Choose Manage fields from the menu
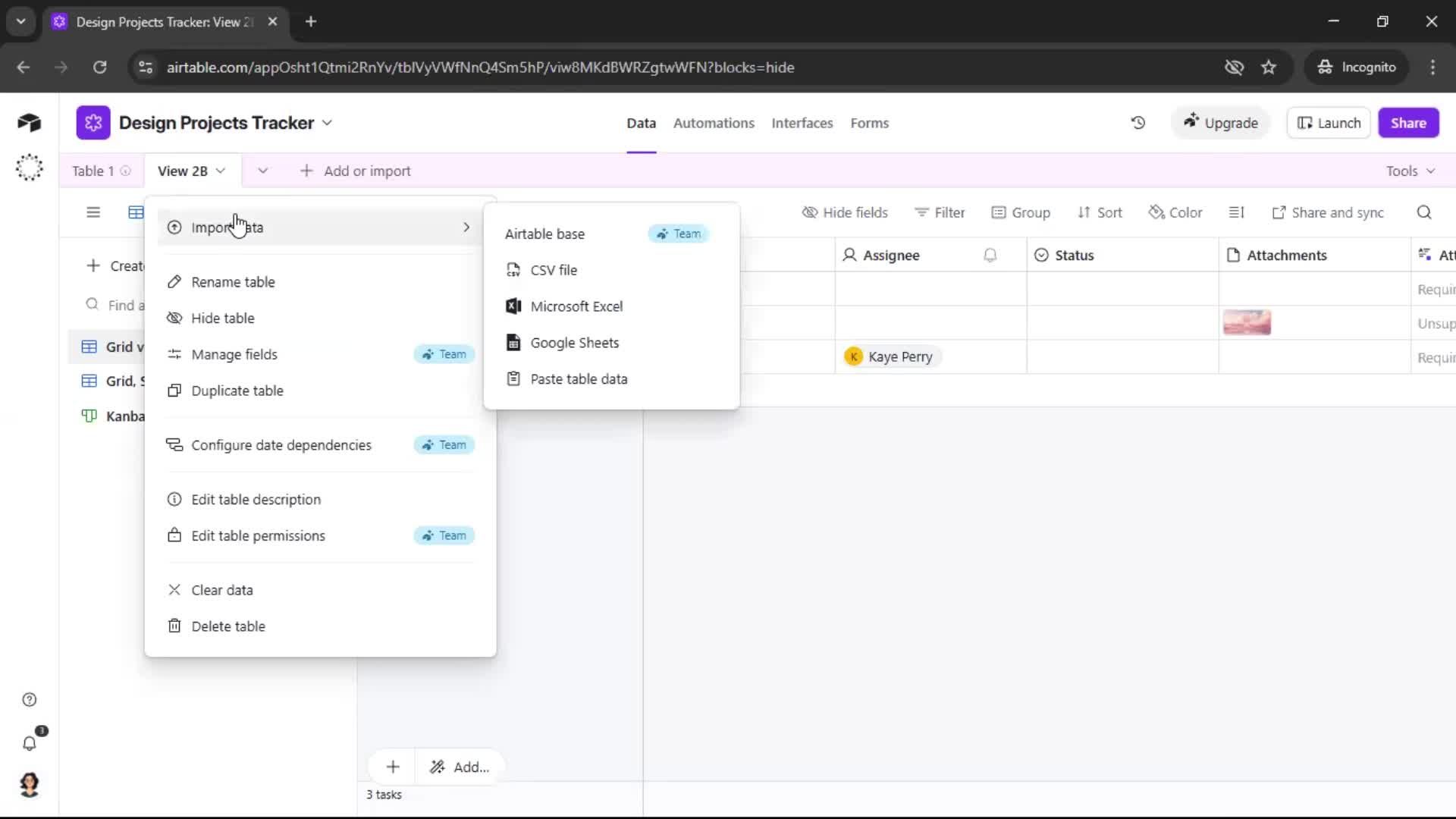The width and height of the screenshot is (1456, 819). pyautogui.click(x=319, y=355)
